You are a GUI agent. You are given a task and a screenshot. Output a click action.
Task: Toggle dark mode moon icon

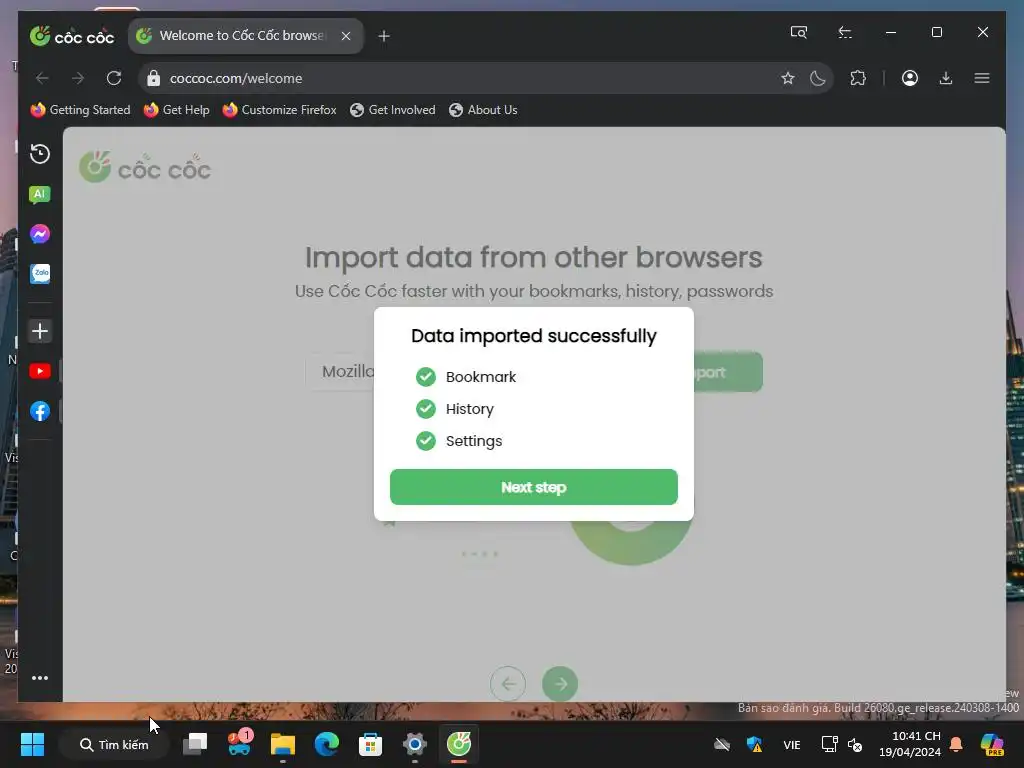pyautogui.click(x=818, y=78)
